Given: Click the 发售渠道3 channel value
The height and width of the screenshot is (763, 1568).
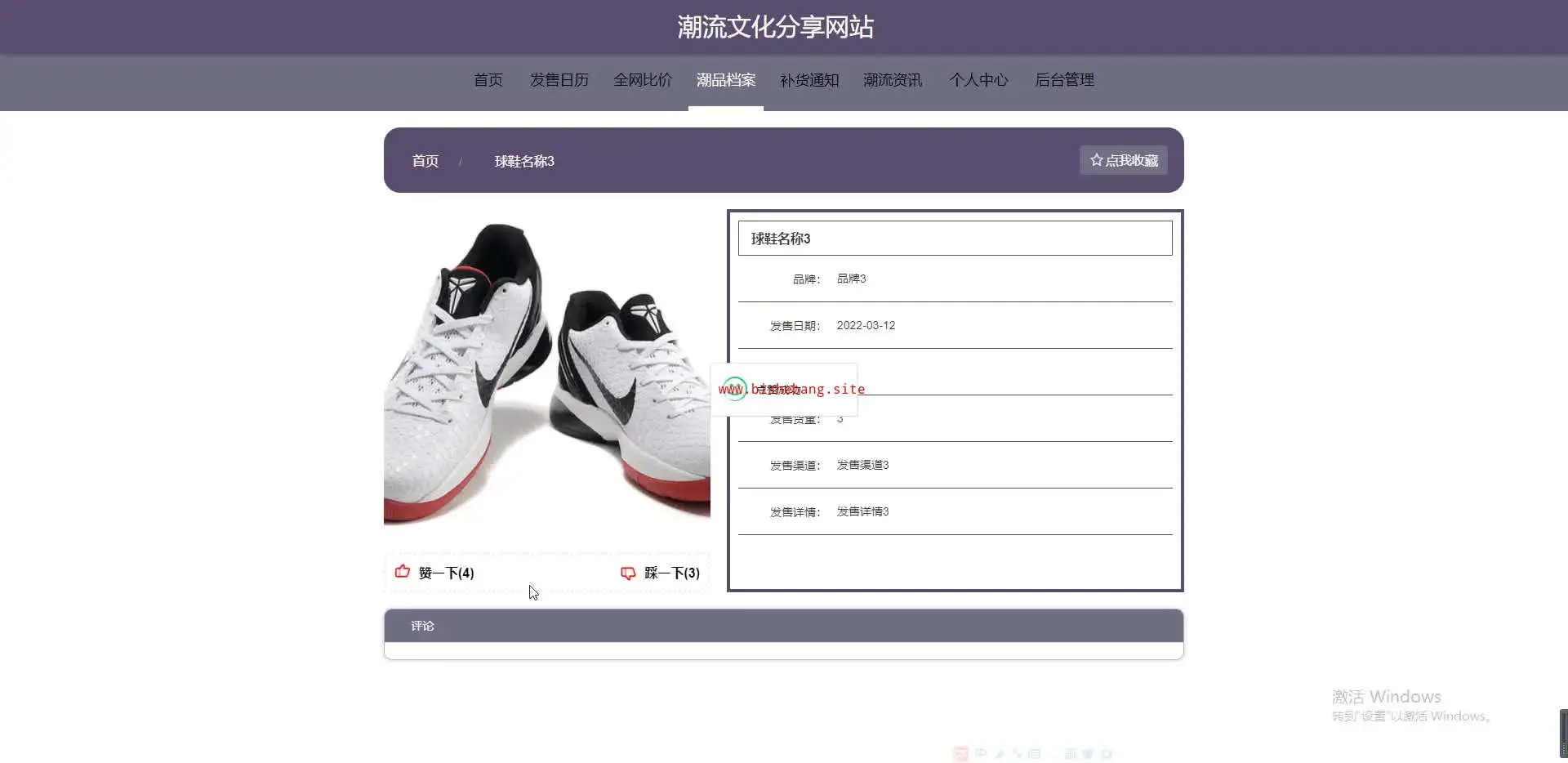Looking at the screenshot, I should [862, 465].
